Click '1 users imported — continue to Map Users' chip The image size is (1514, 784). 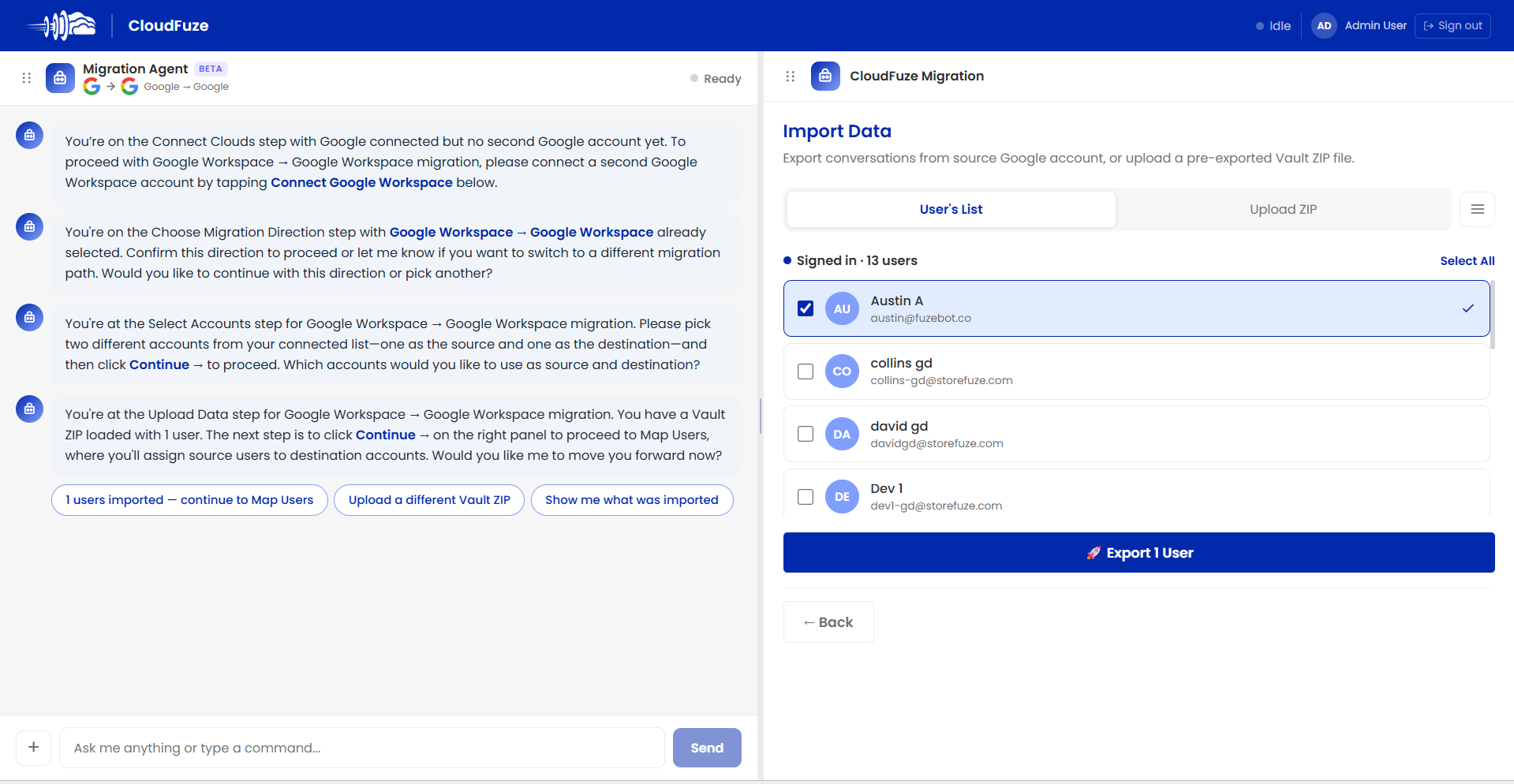click(x=189, y=500)
